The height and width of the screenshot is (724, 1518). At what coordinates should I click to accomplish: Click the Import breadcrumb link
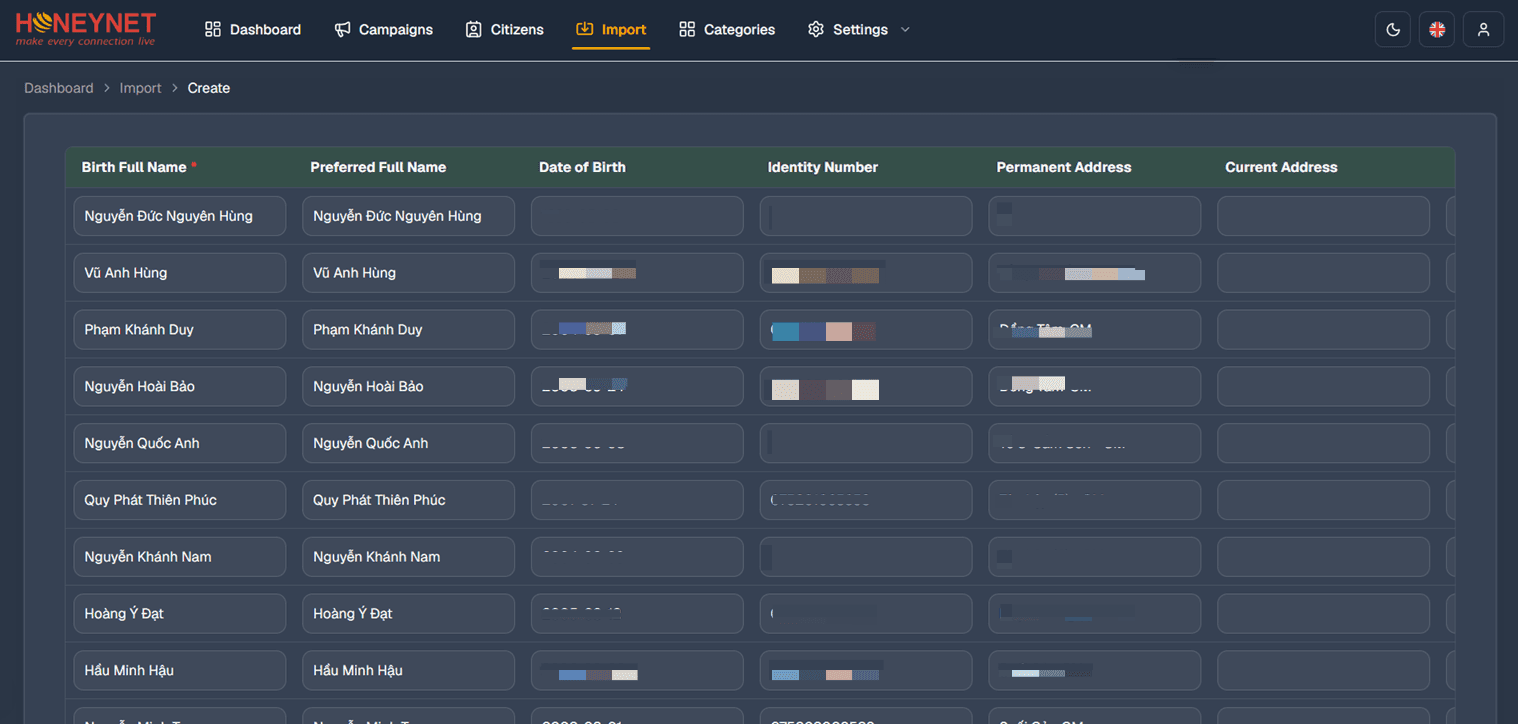tap(140, 88)
